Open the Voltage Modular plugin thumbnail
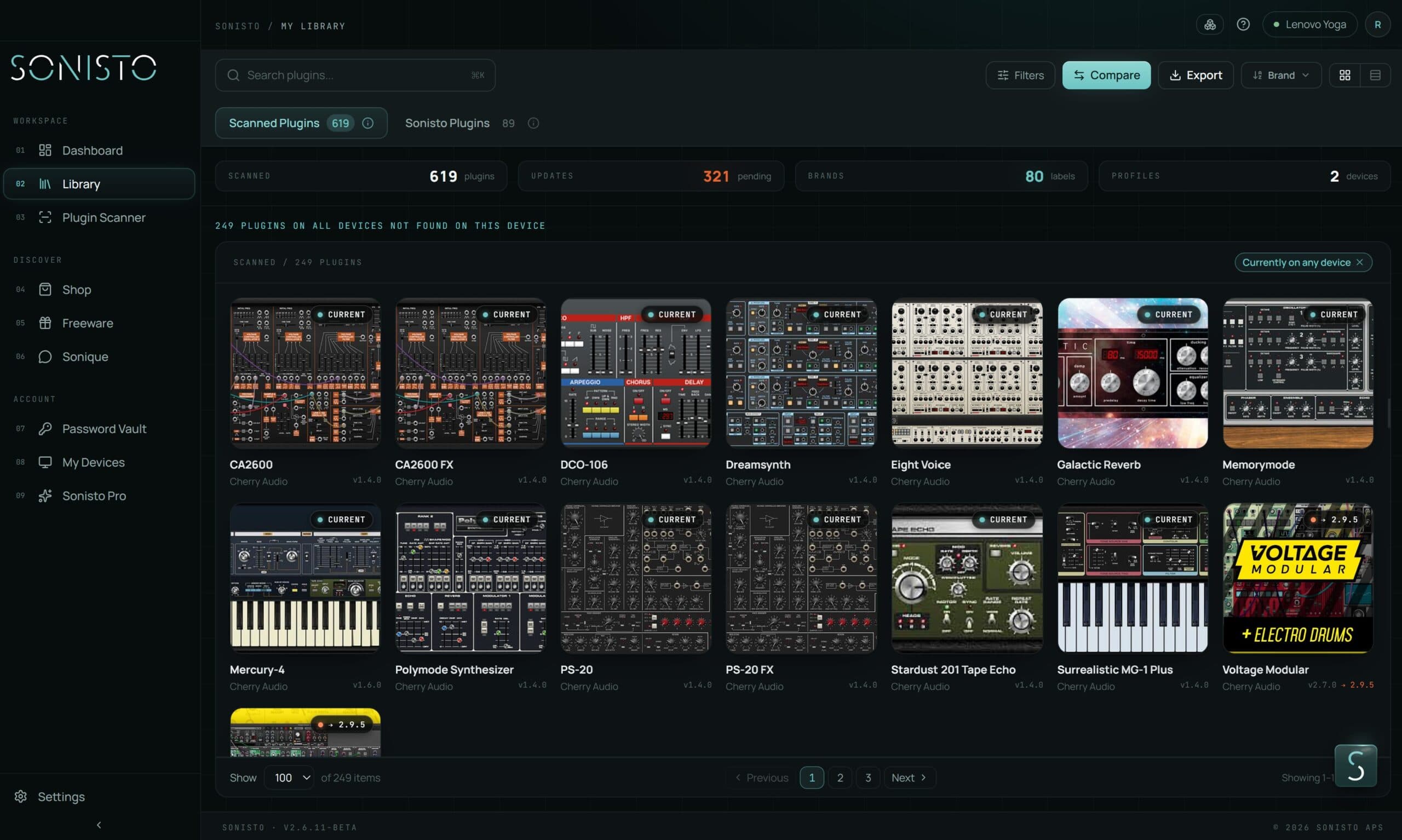Screen dimensions: 1402x840 tap(1297, 578)
